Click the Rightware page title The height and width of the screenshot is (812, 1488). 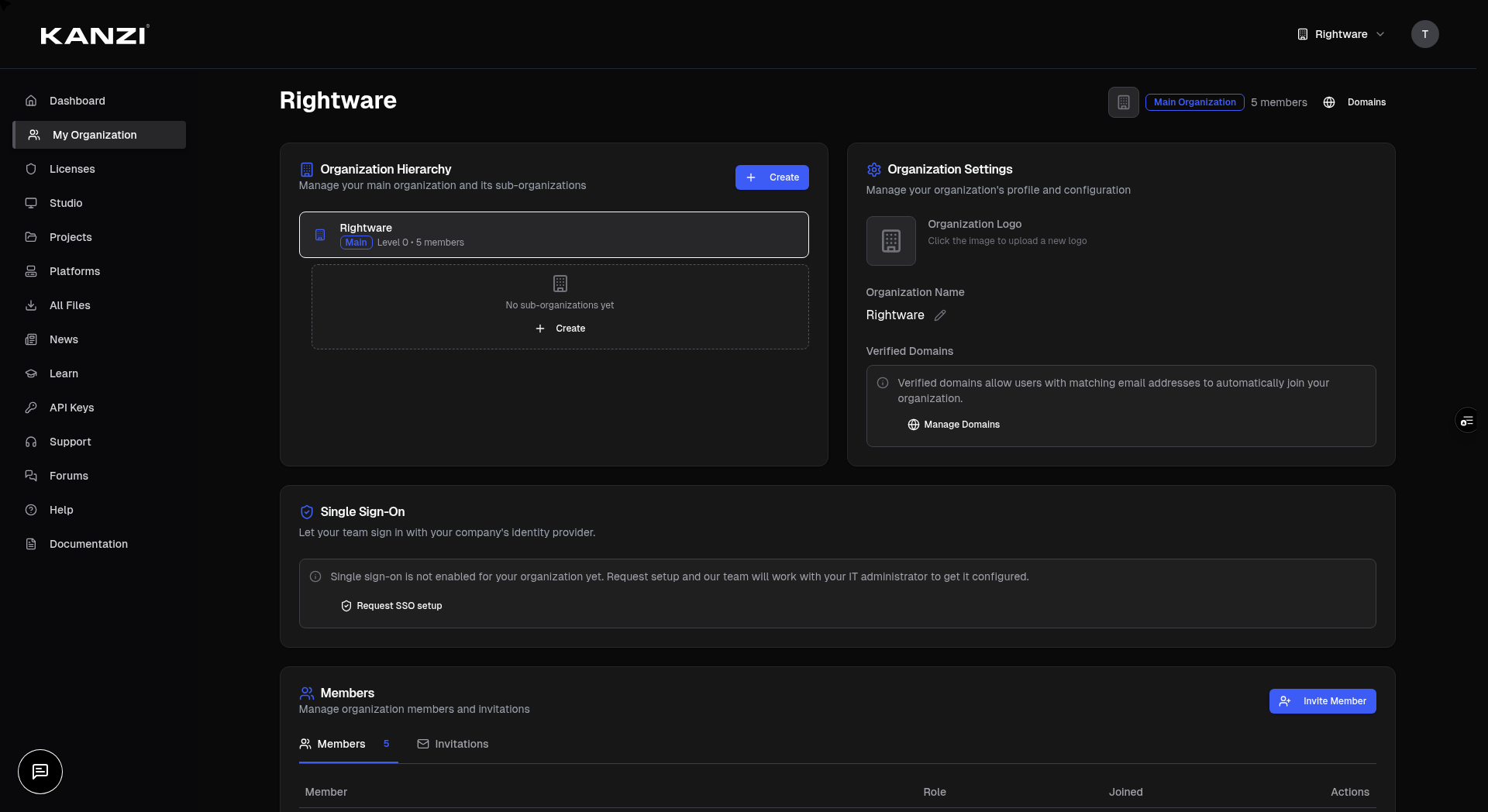(338, 101)
